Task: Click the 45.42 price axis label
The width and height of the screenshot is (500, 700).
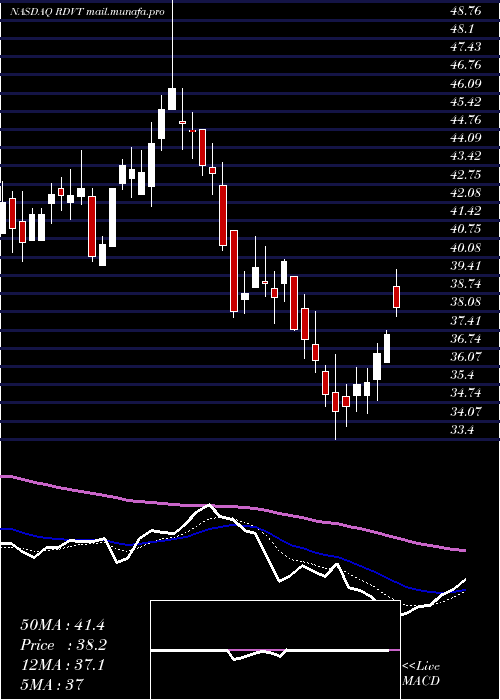Action: point(465,102)
